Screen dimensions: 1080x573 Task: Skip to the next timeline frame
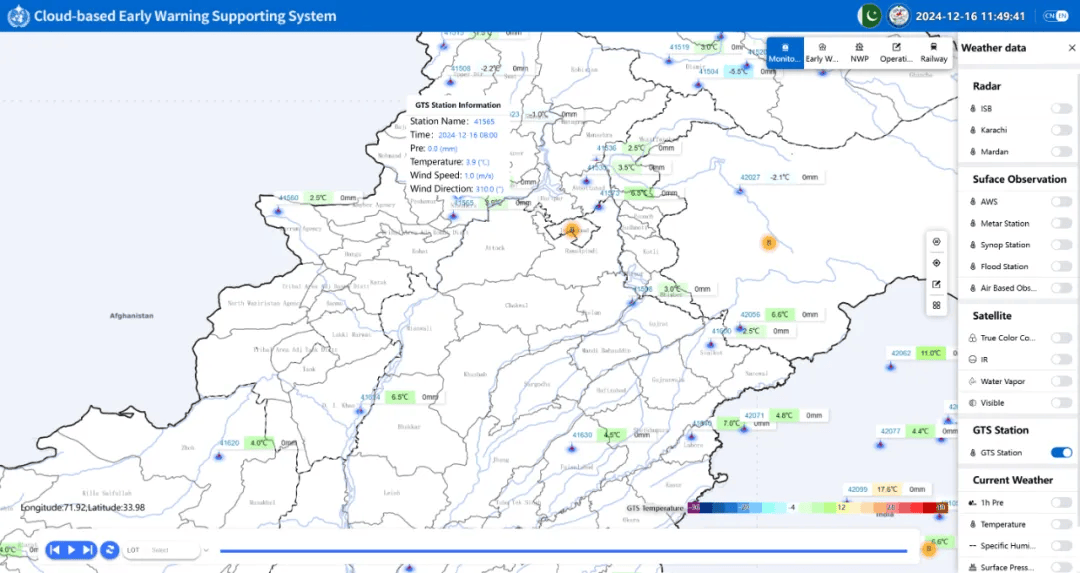tap(88, 550)
